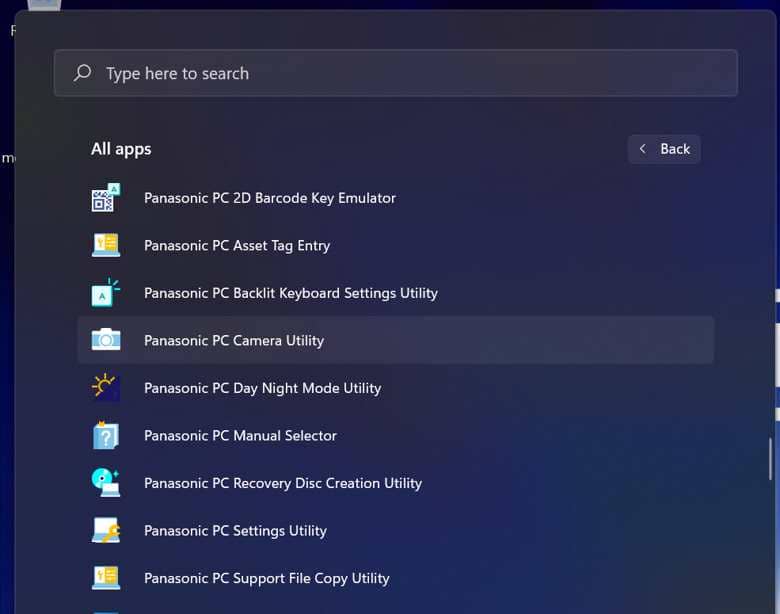Viewport: 780px width, 614px height.
Task: Click the Back button chevron arrow
Action: coord(642,148)
